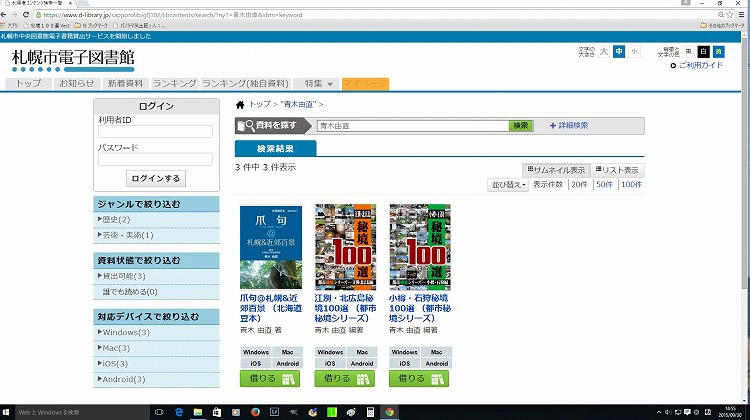The width and height of the screenshot is (750, 420).
Task: Click トップ link in the breadcrumb
Action: pos(260,104)
